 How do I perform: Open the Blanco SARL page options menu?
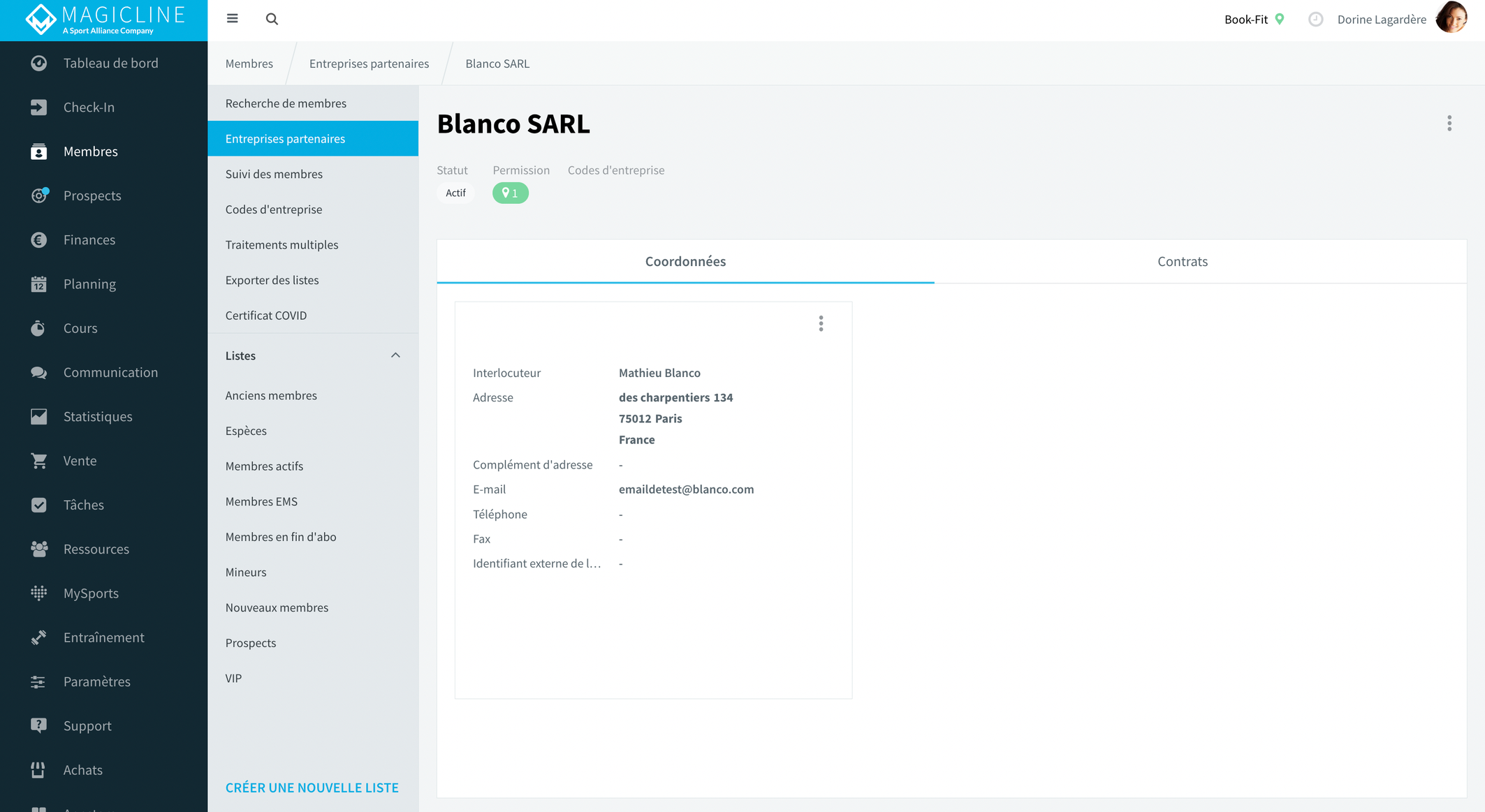(x=1449, y=124)
